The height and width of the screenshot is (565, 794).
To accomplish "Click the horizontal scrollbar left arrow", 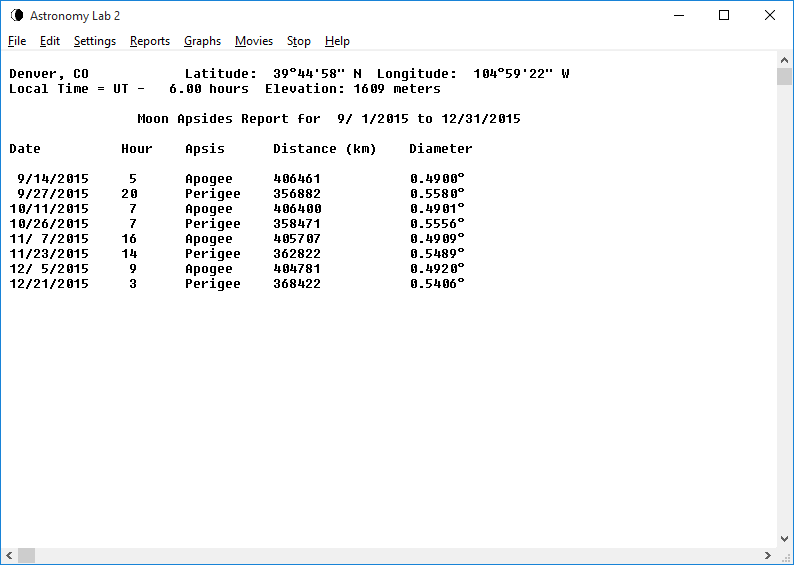I will (x=8, y=556).
